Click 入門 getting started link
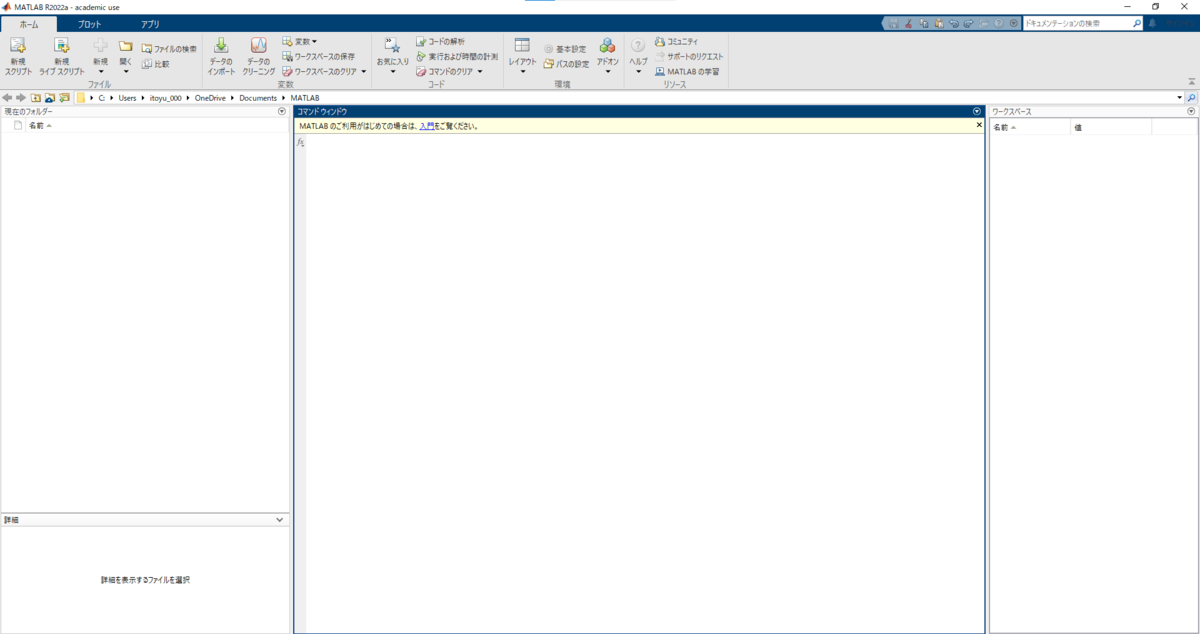 [427, 126]
